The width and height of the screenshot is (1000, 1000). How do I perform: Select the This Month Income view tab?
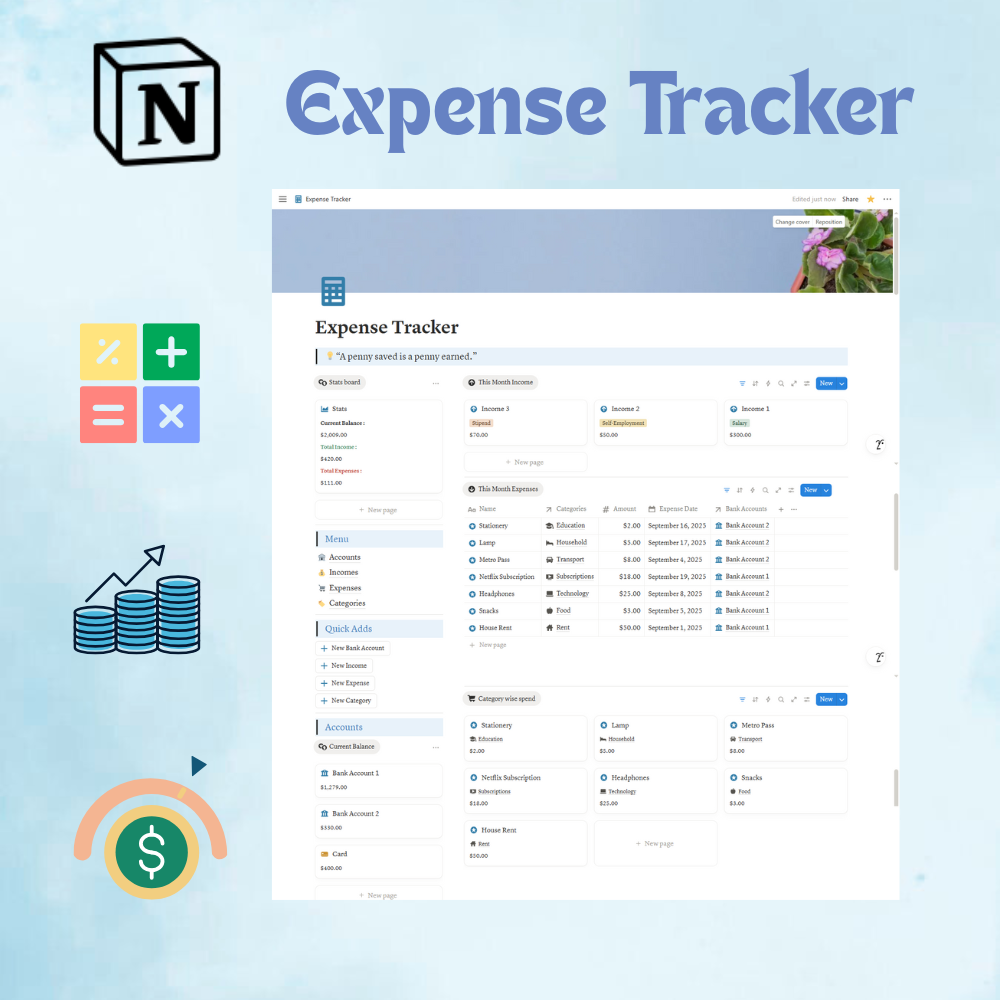click(501, 383)
